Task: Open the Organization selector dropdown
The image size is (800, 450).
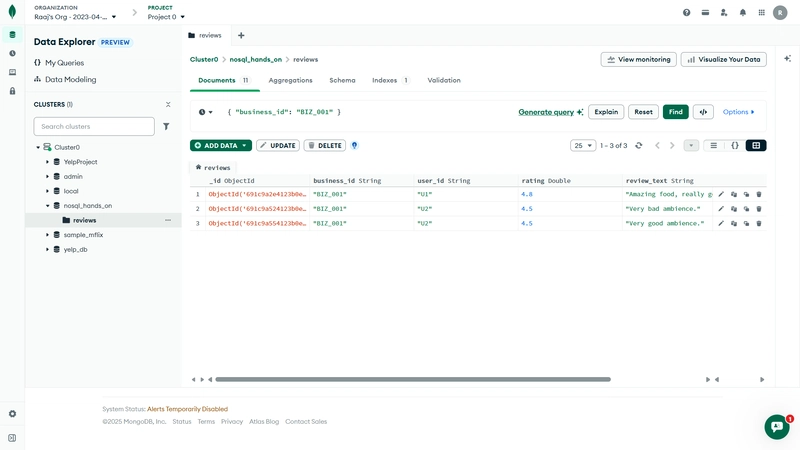Action: tap(75, 17)
